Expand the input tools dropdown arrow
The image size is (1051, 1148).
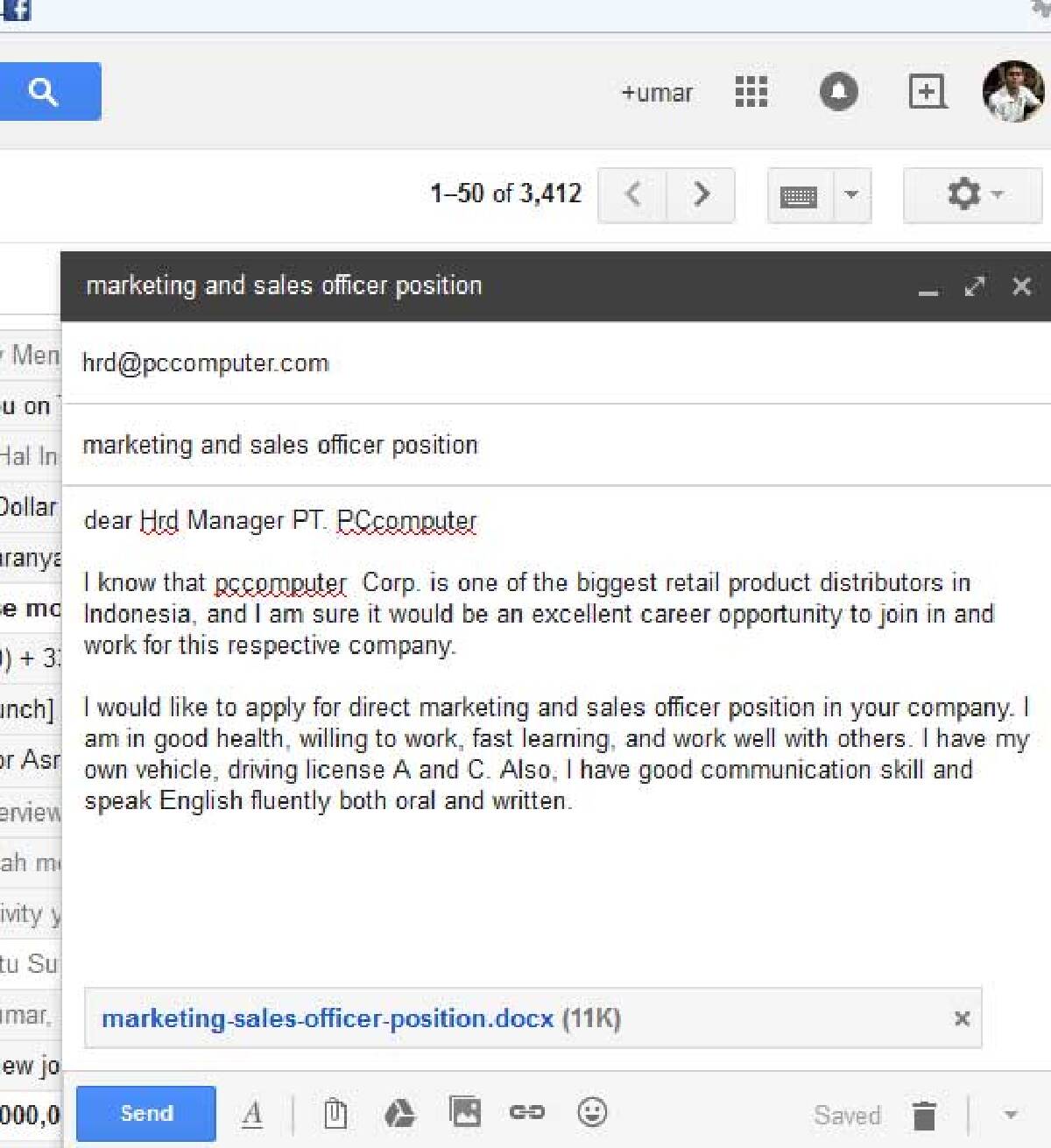pyautogui.click(x=851, y=194)
